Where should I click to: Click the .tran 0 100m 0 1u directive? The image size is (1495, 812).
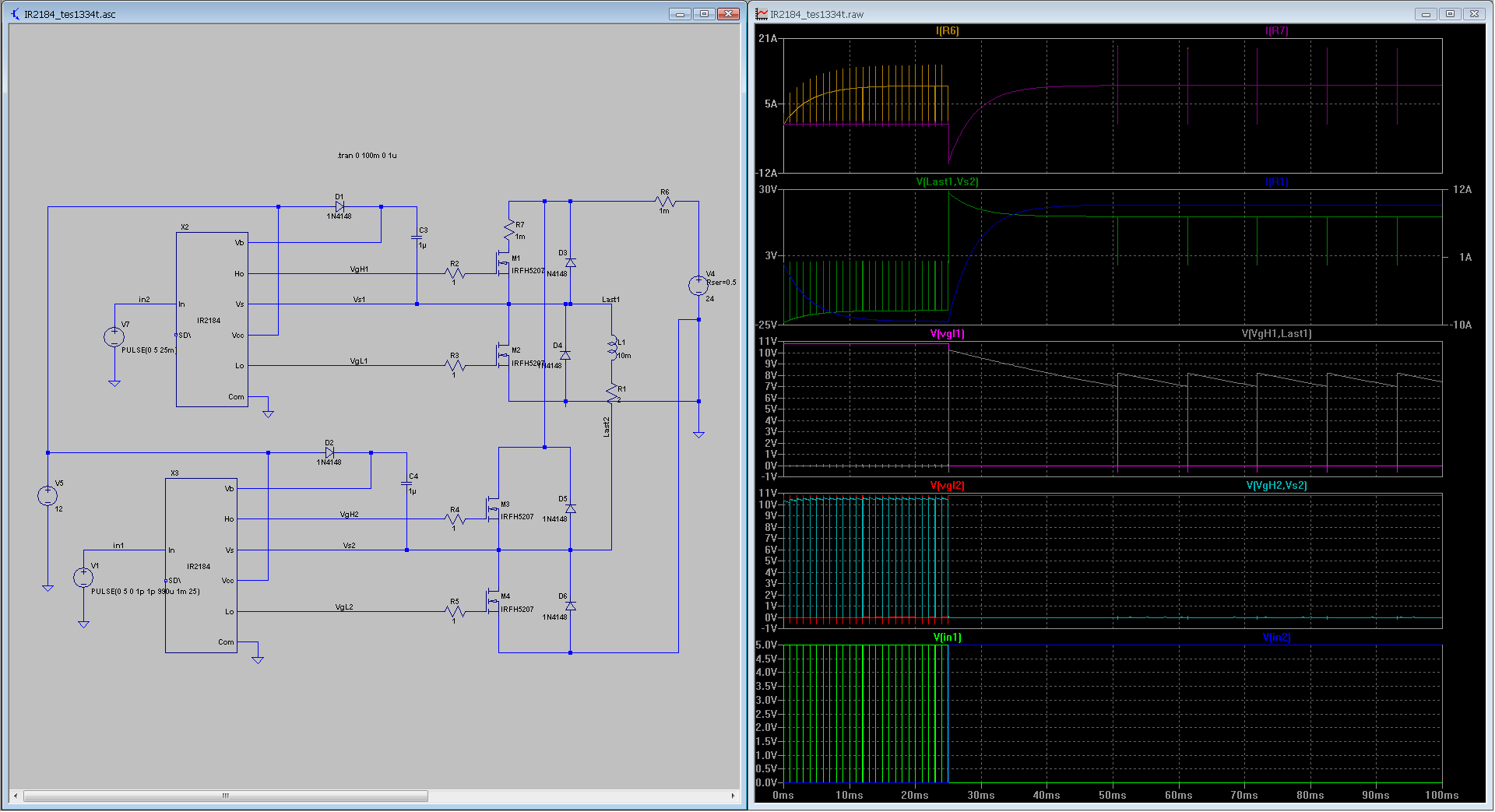click(x=367, y=156)
